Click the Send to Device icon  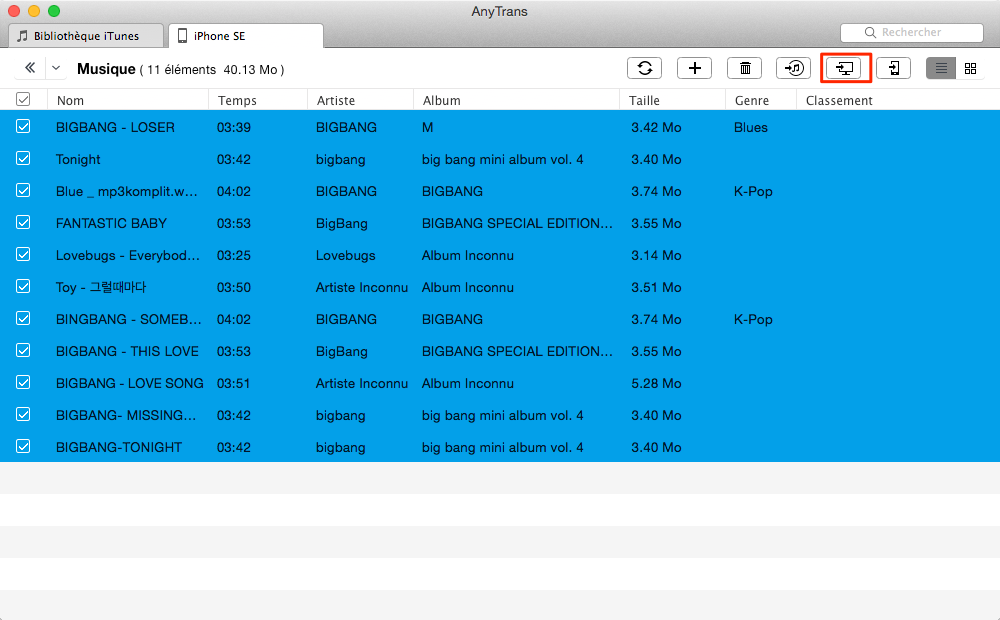893,68
